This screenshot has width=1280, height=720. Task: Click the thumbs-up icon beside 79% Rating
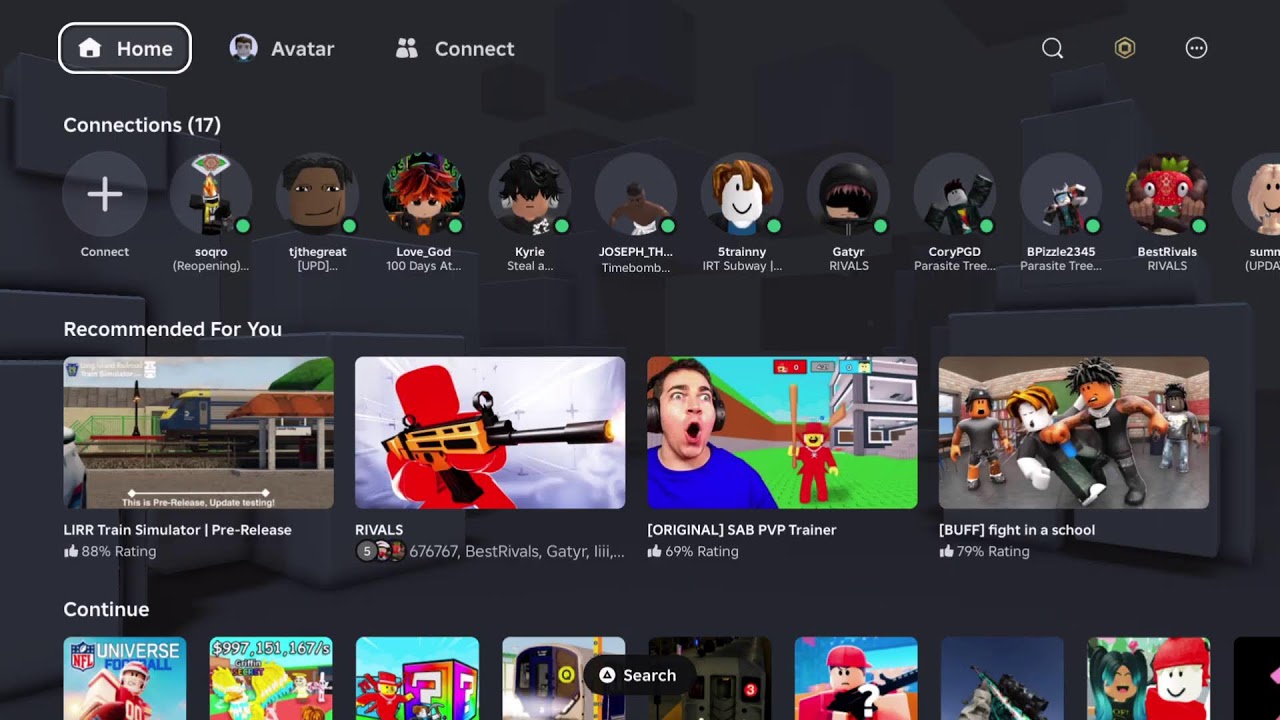coord(946,551)
